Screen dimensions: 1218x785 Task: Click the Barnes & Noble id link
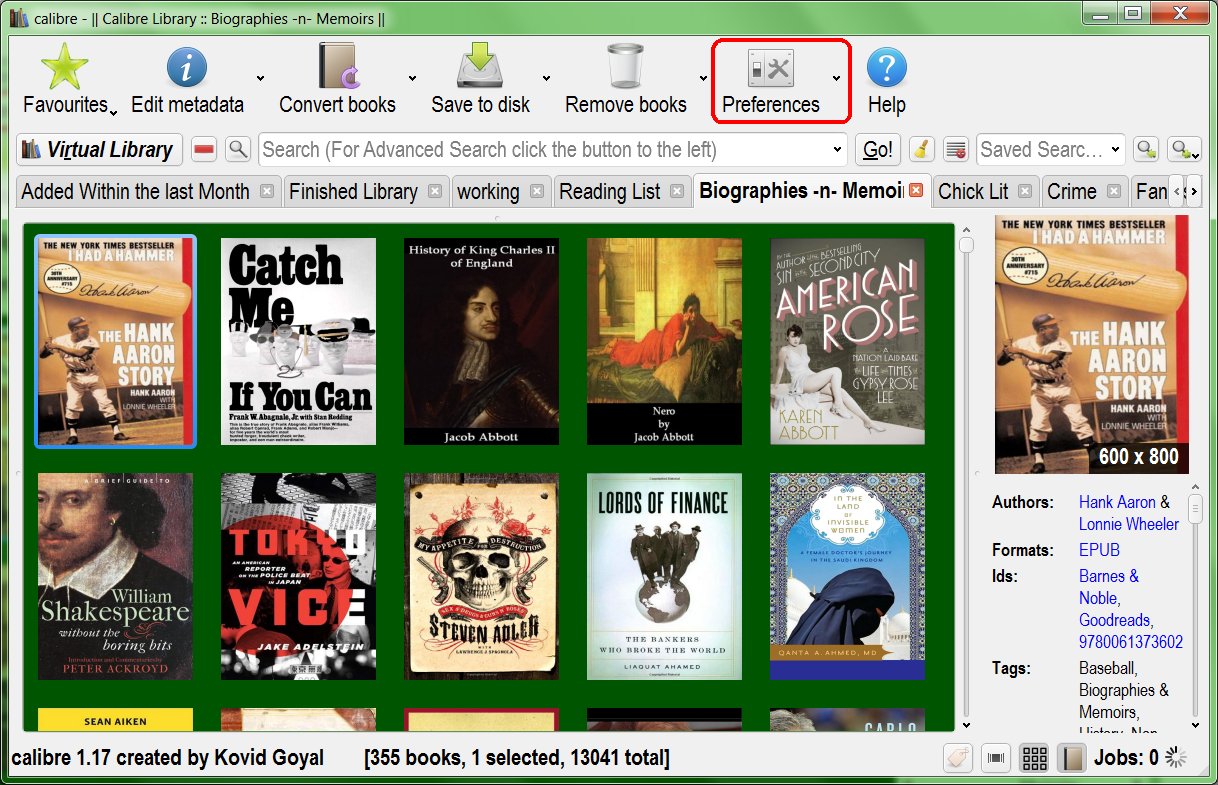point(1109,587)
